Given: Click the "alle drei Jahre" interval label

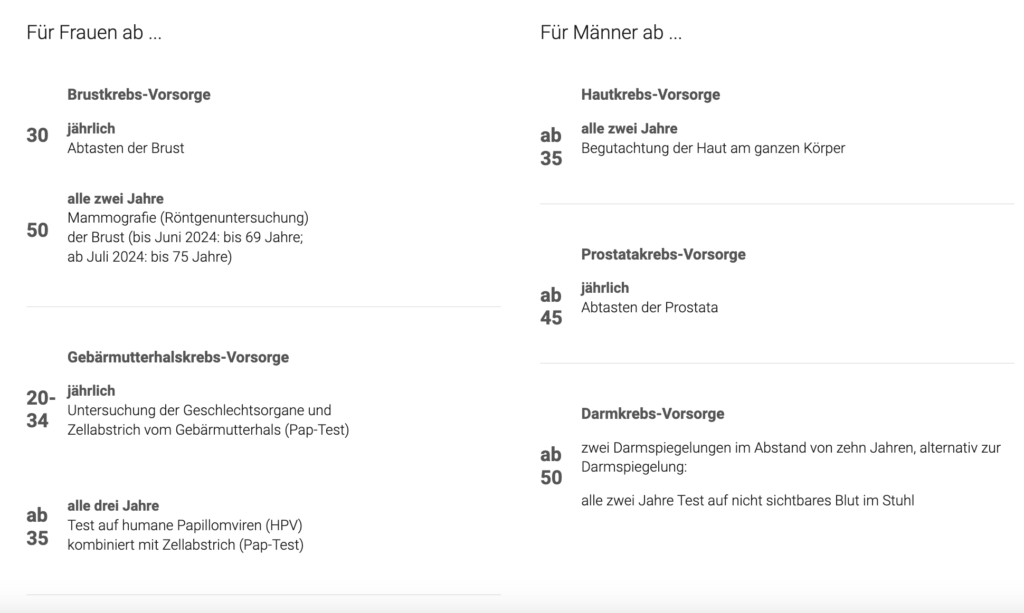Looking at the screenshot, I should (x=113, y=506).
